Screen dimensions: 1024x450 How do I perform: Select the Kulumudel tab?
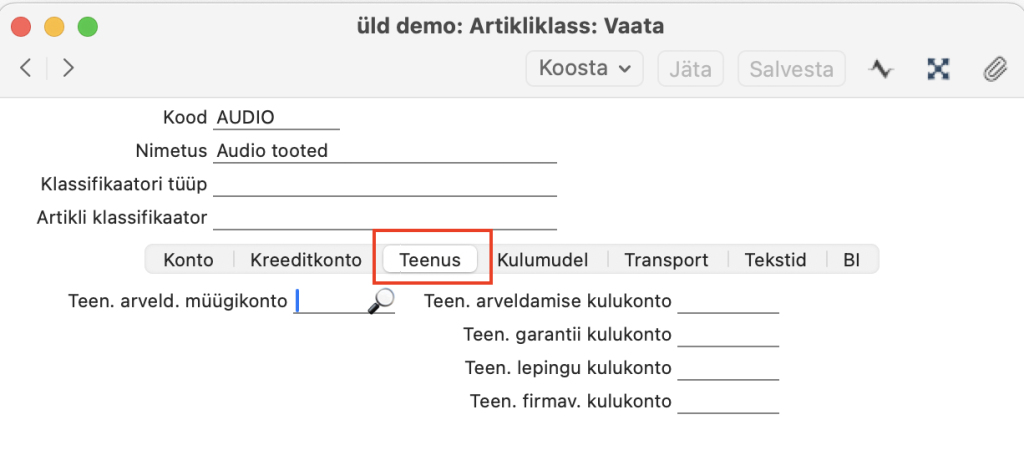(542, 260)
